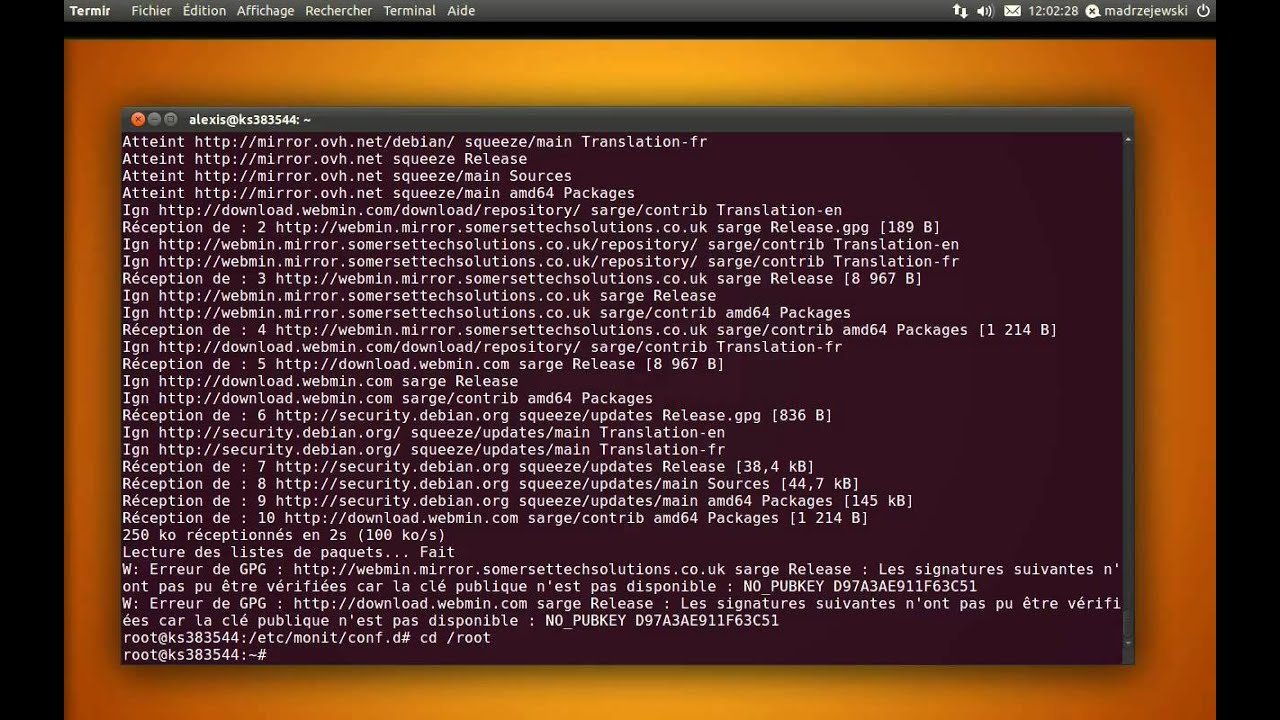Open the Édition menu
Image resolution: width=1280 pixels, height=720 pixels.
(204, 11)
